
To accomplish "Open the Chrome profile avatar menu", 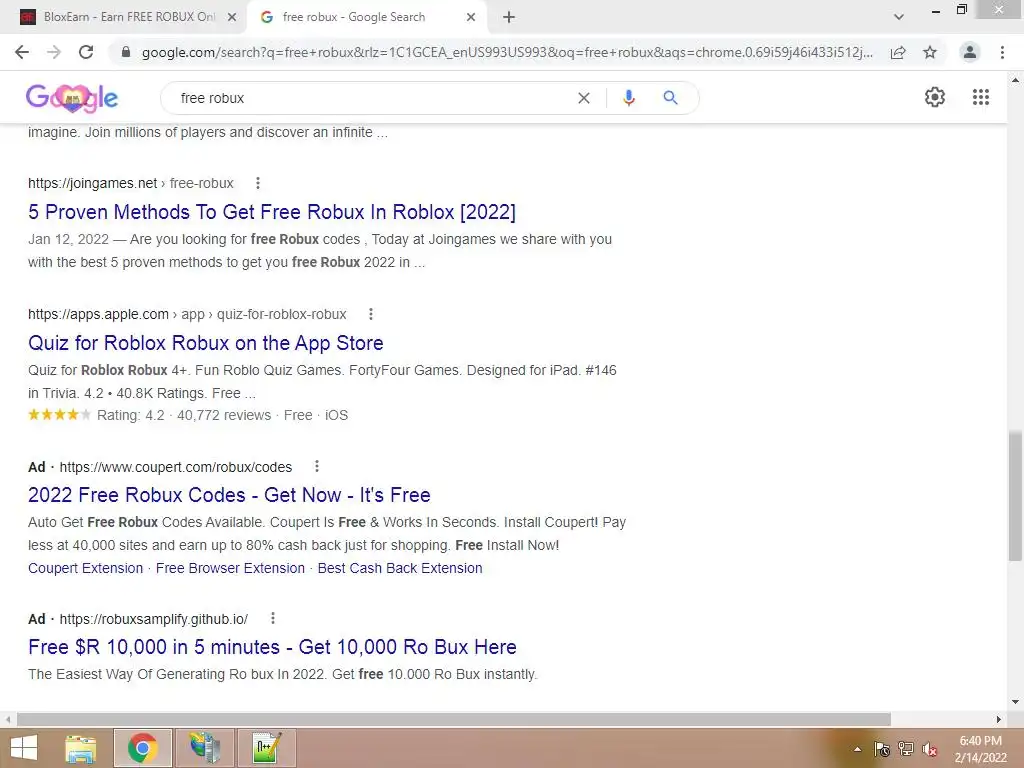I will coord(970,52).
